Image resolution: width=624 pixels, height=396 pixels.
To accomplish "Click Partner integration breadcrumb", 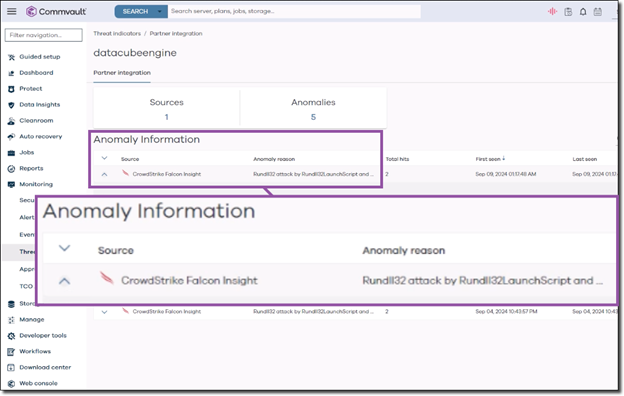I will pyautogui.click(x=176, y=33).
